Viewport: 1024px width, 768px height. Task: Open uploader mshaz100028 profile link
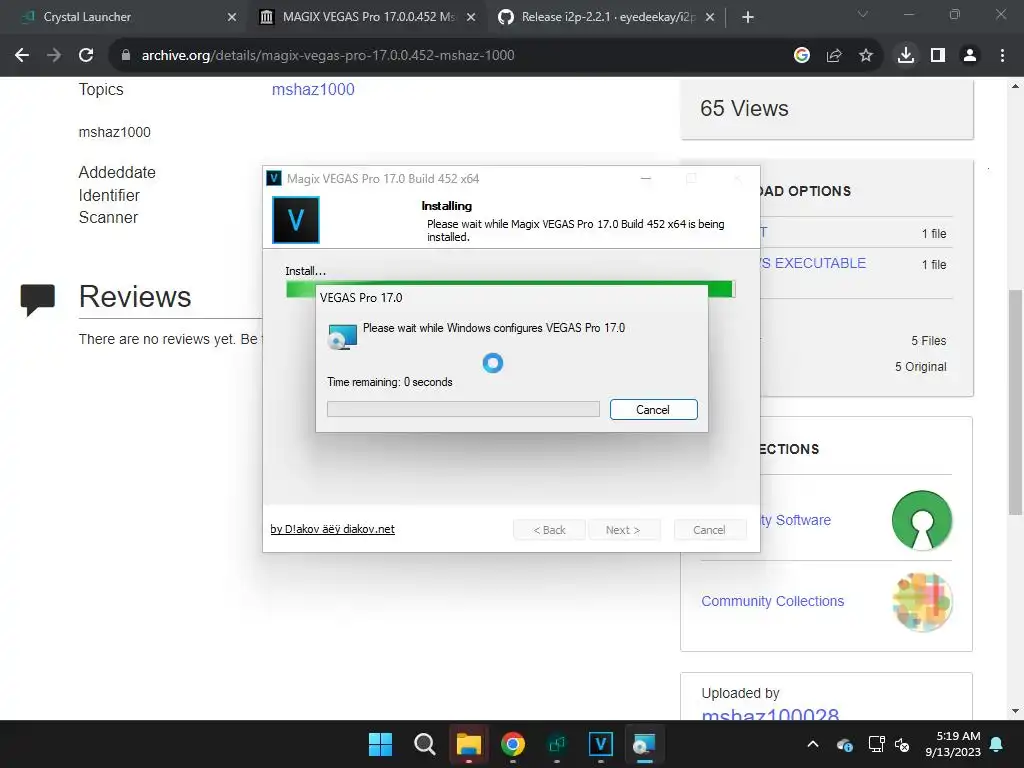pos(770,713)
